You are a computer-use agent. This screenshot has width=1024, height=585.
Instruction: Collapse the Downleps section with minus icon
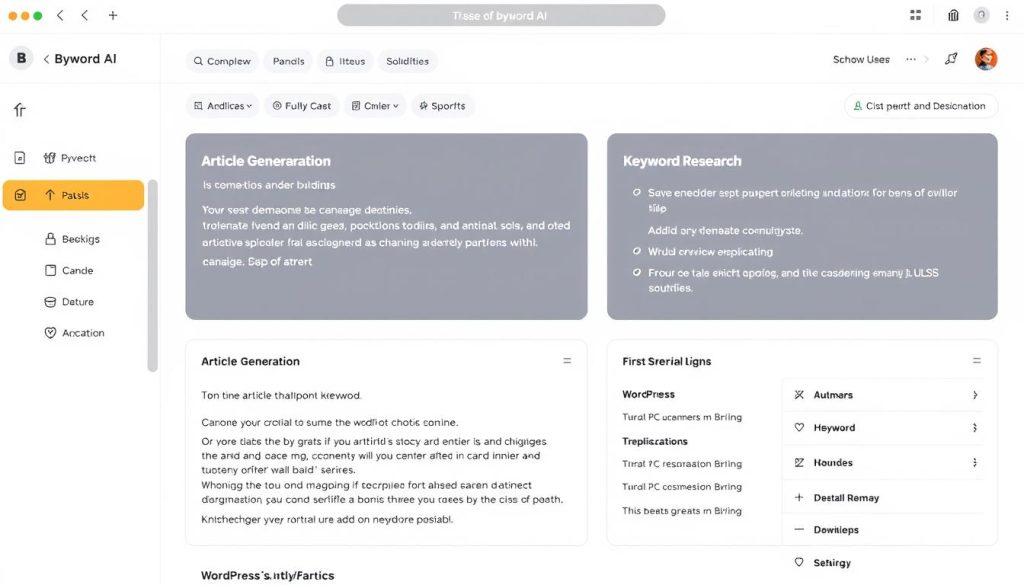coord(798,529)
